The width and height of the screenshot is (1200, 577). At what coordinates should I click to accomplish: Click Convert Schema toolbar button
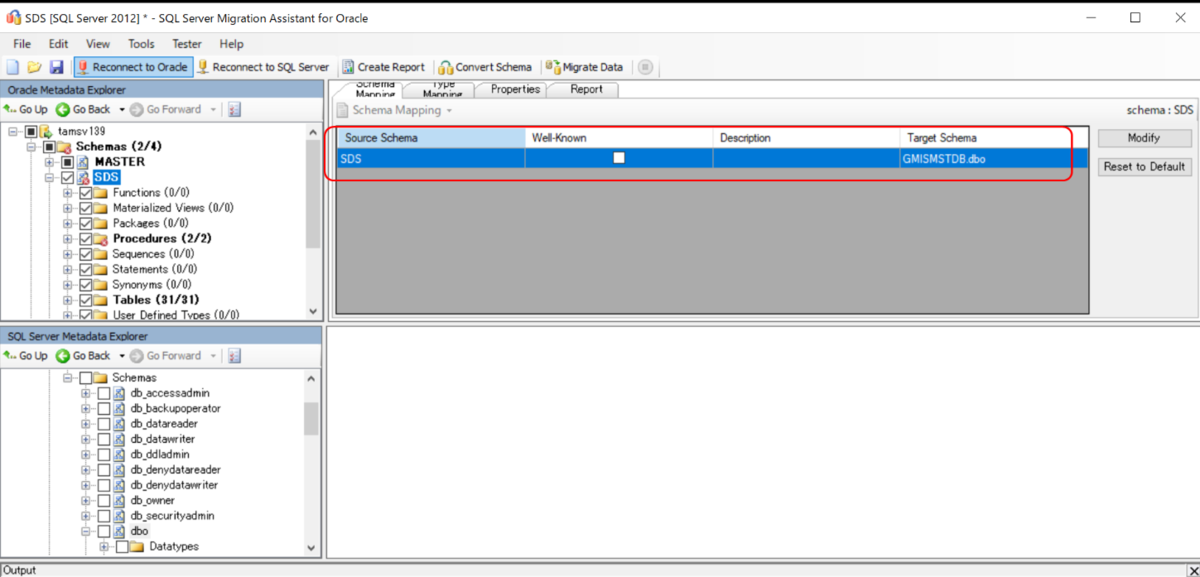485,67
